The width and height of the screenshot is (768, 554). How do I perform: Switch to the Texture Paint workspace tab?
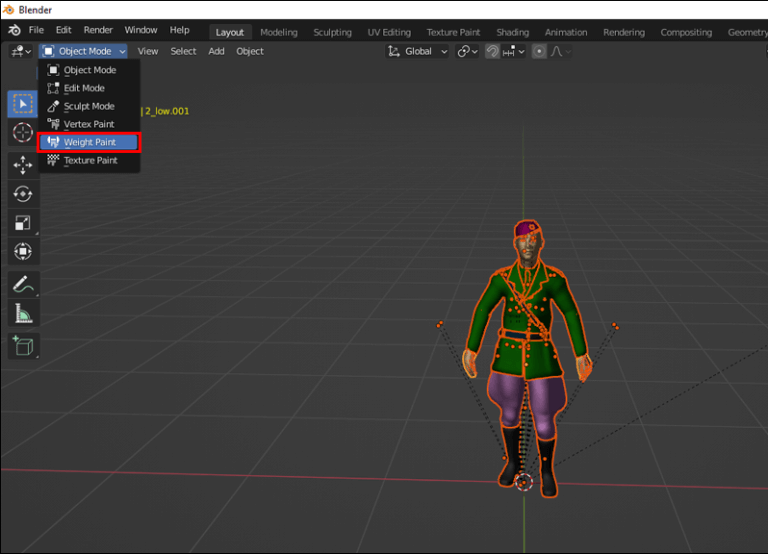(453, 32)
